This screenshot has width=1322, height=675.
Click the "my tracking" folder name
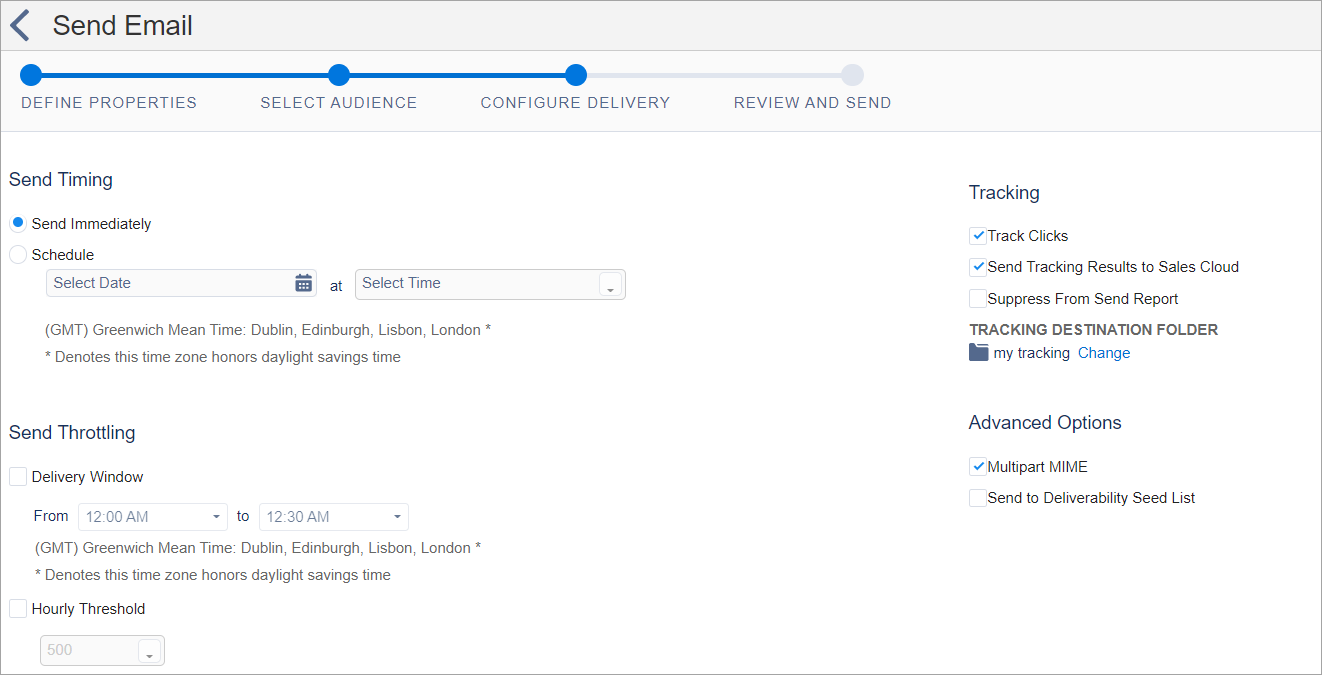(1032, 353)
